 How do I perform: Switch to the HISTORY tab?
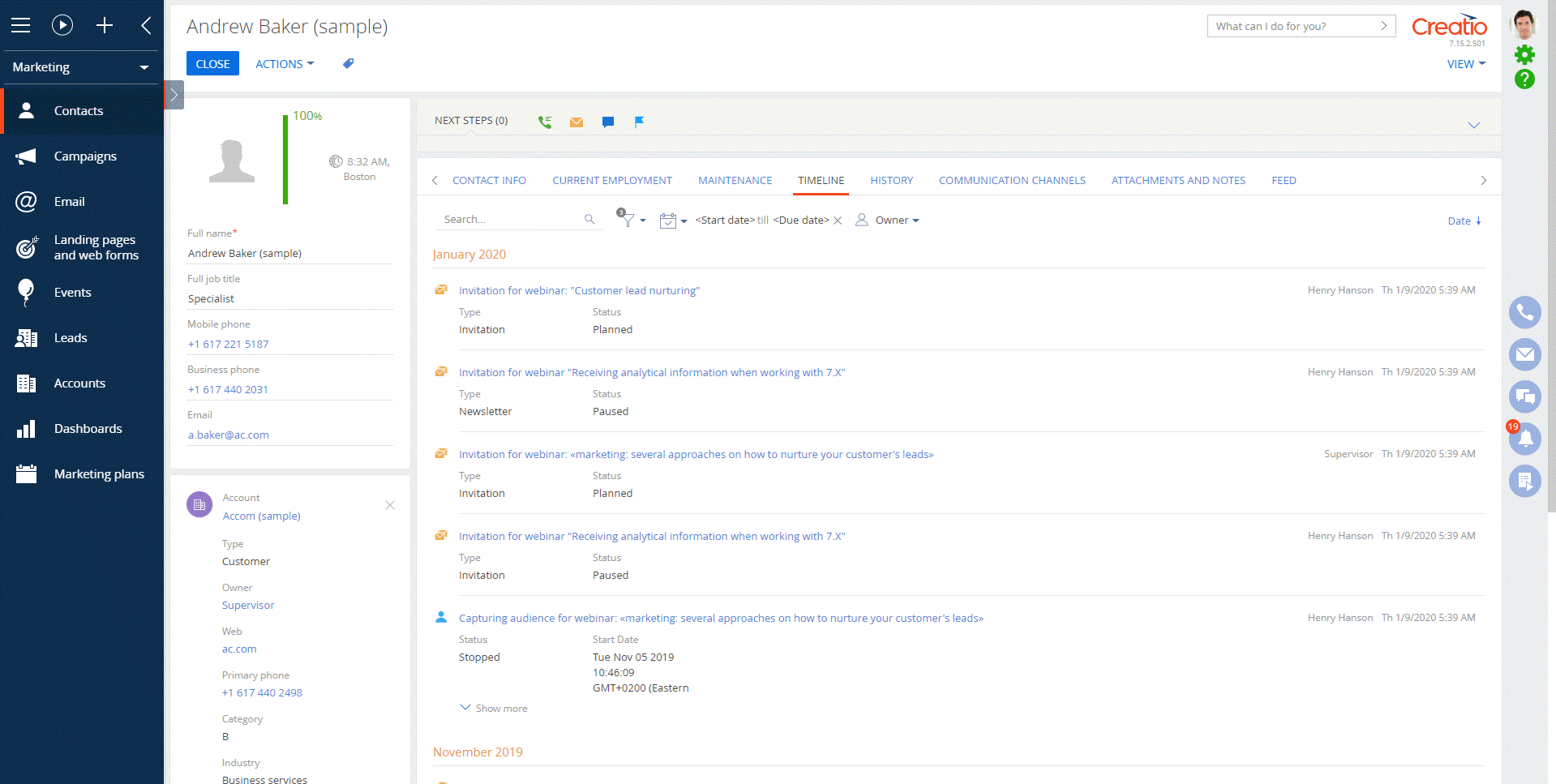tap(891, 181)
